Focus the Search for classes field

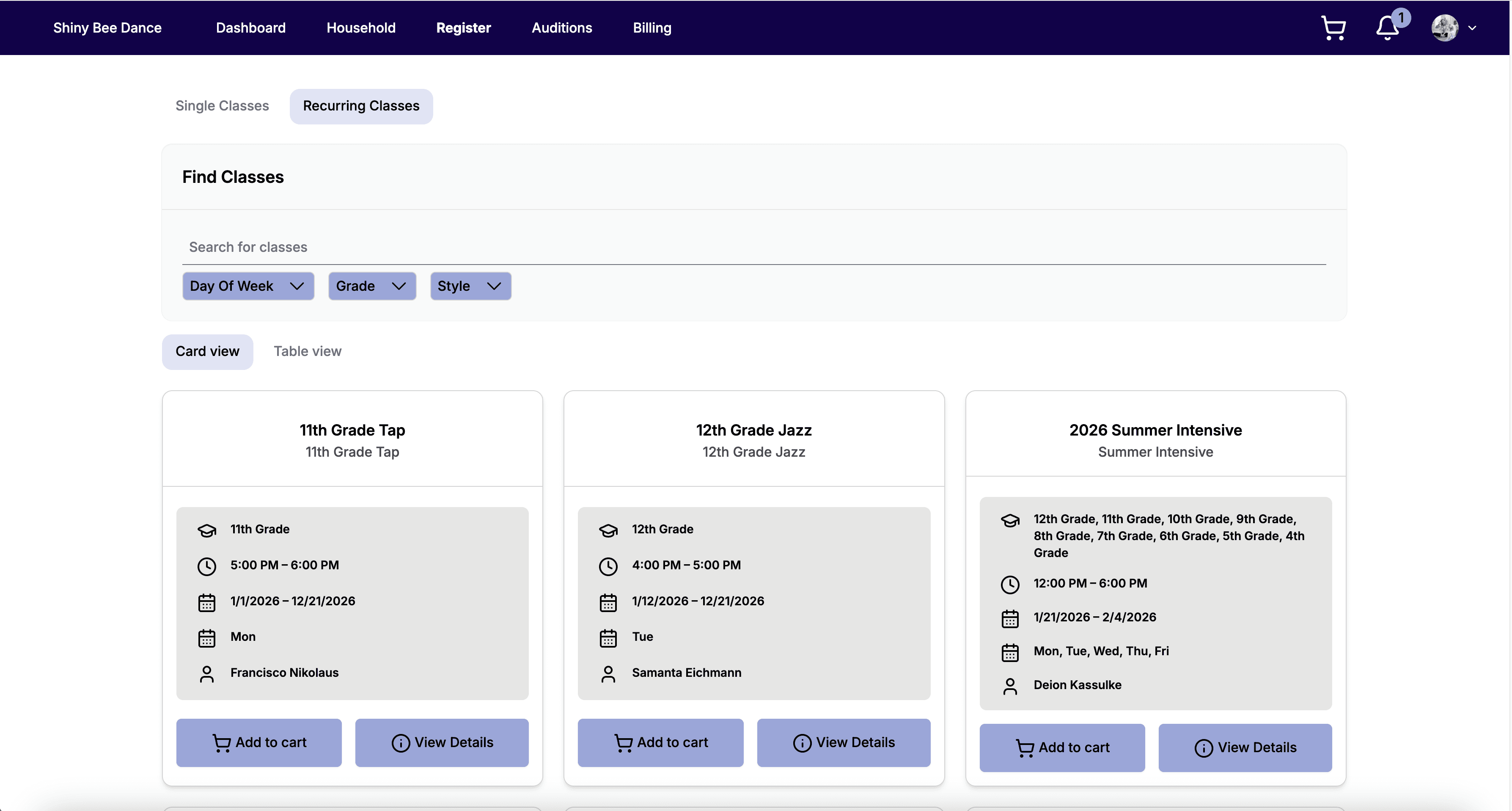(753, 247)
